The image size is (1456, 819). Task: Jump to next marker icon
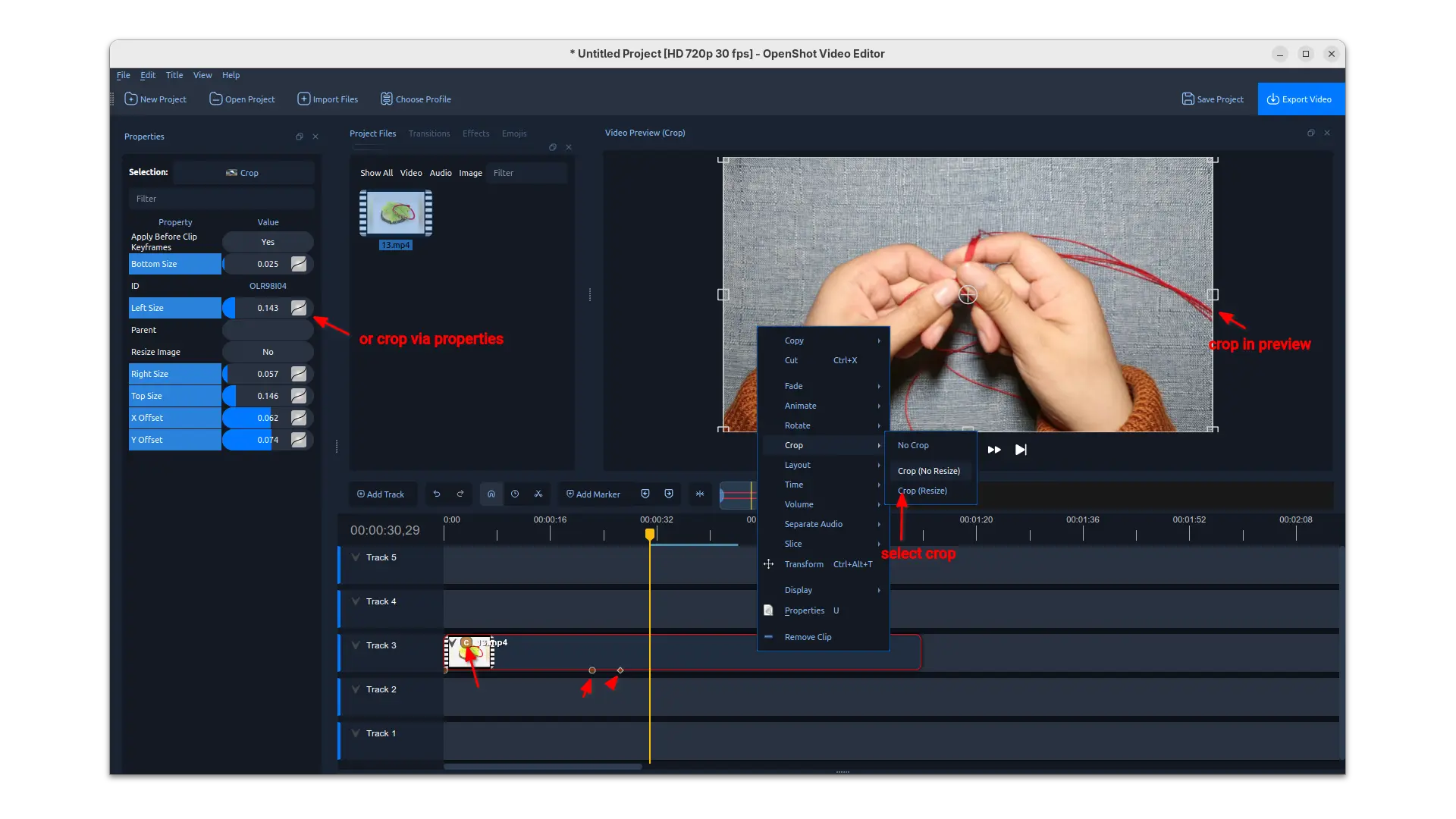669,494
